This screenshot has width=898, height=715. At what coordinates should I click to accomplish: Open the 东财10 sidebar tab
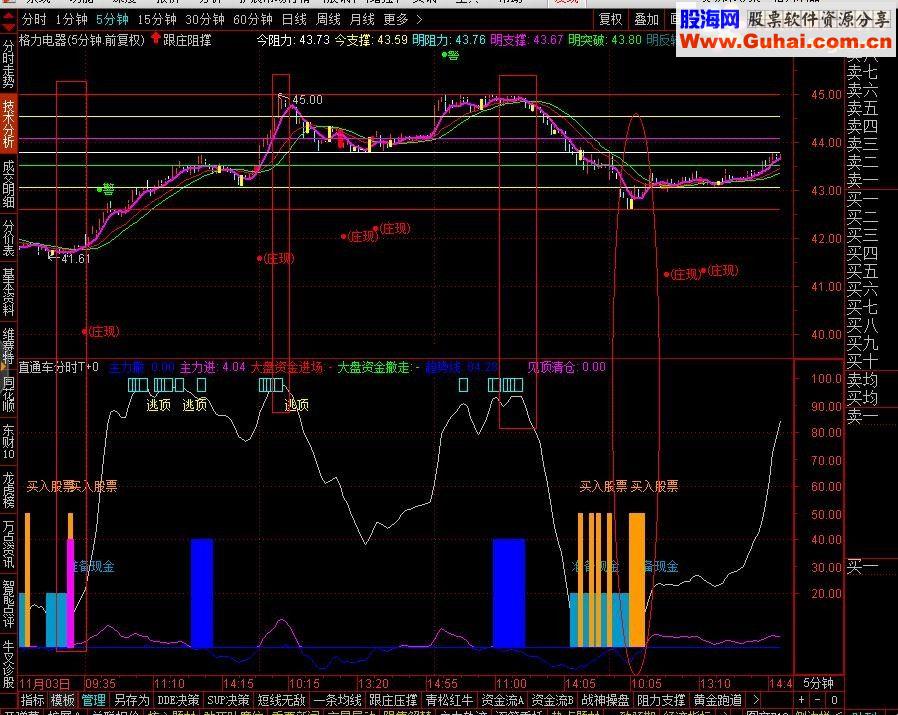(x=8, y=441)
